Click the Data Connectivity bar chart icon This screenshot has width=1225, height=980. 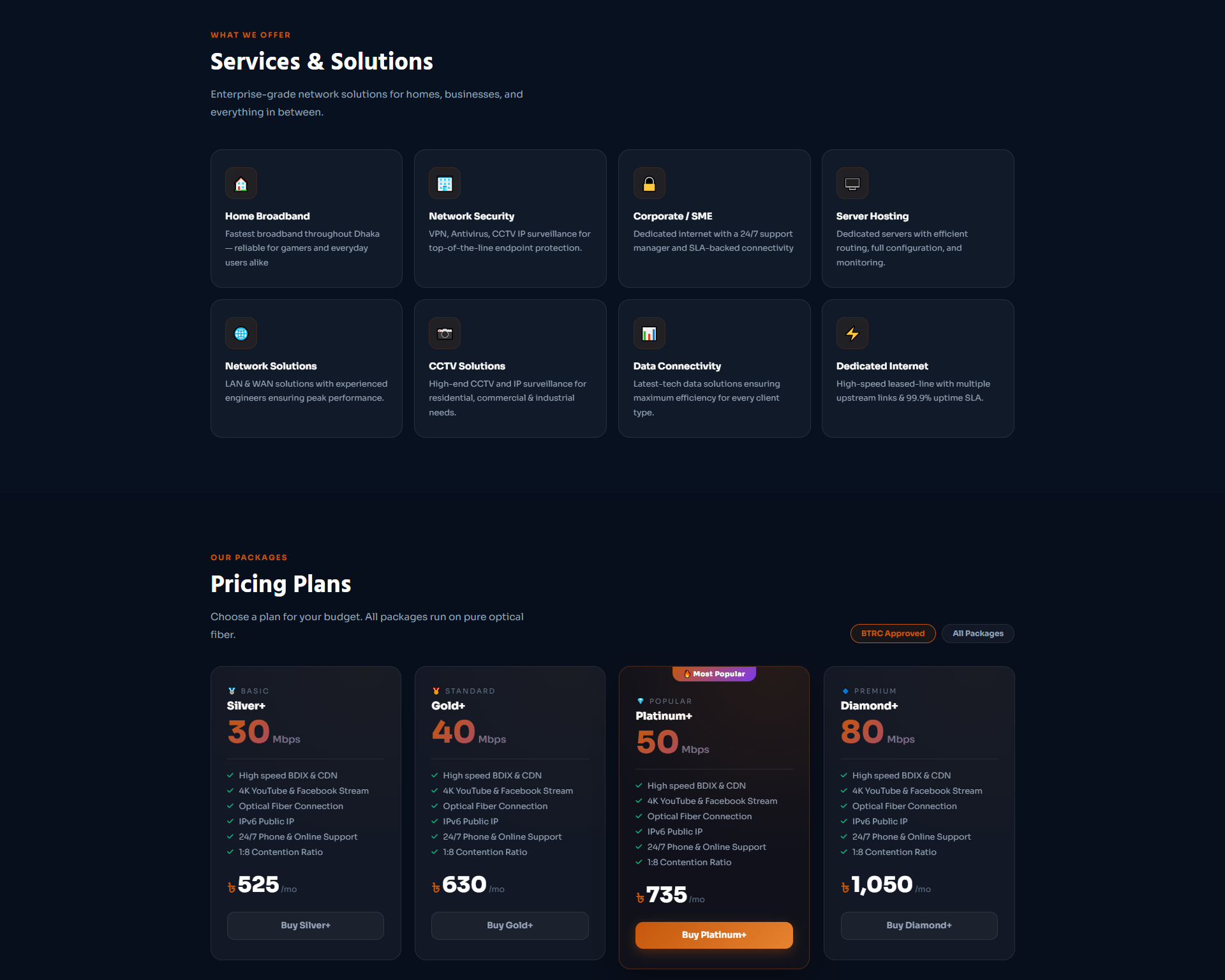click(x=649, y=334)
